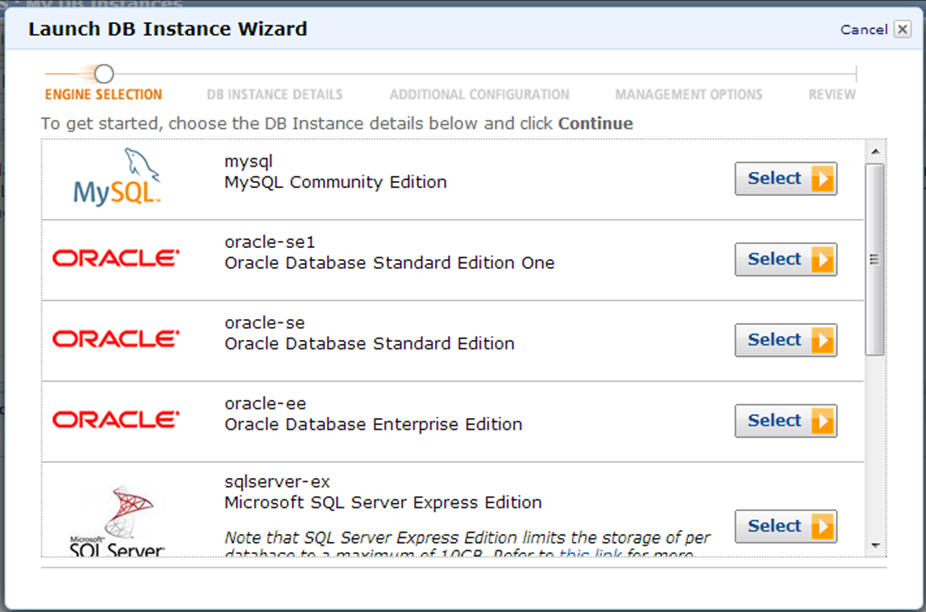The height and width of the screenshot is (612, 926).
Task: Click the scrollbar down arrow
Action: [x=875, y=546]
